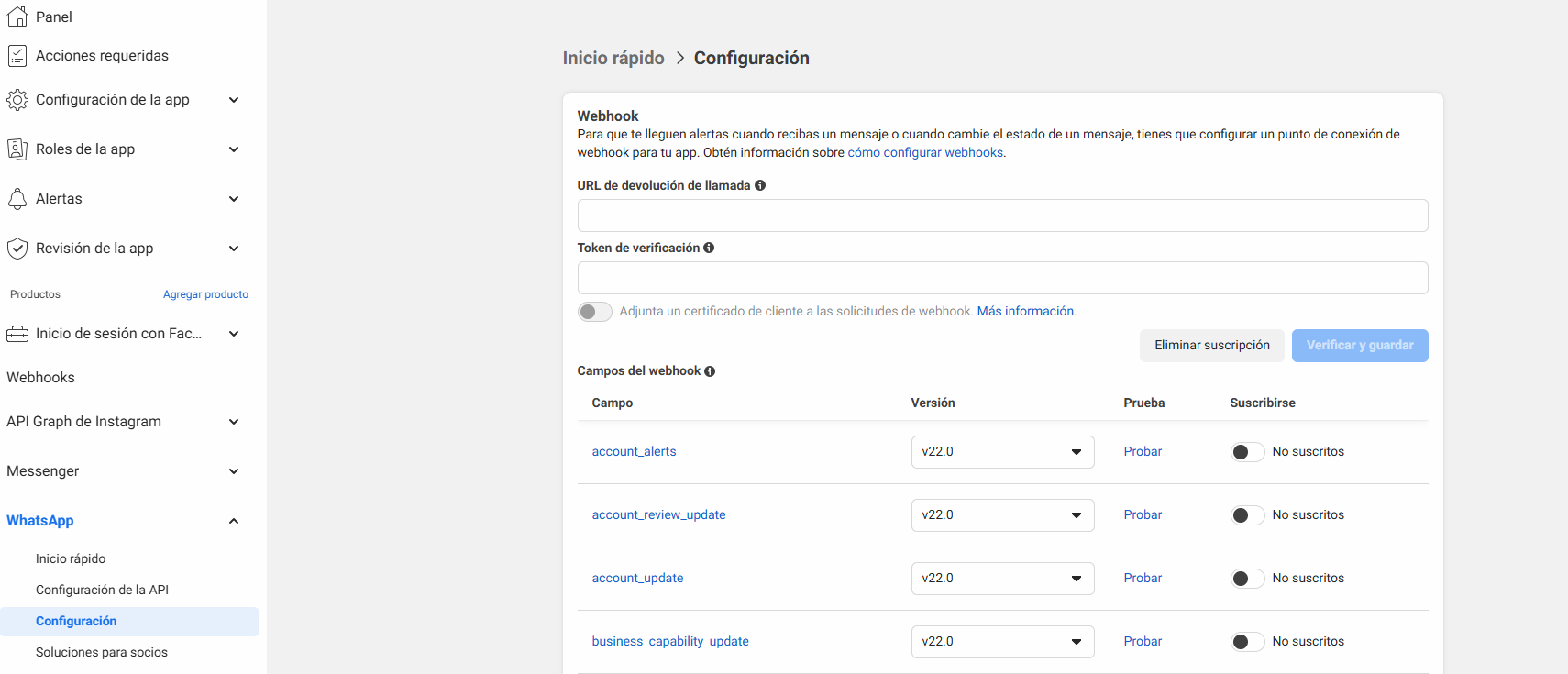Screen dimensions: 1568x674
Task: Open the cómo configurar webhooks link
Action: click(x=925, y=153)
